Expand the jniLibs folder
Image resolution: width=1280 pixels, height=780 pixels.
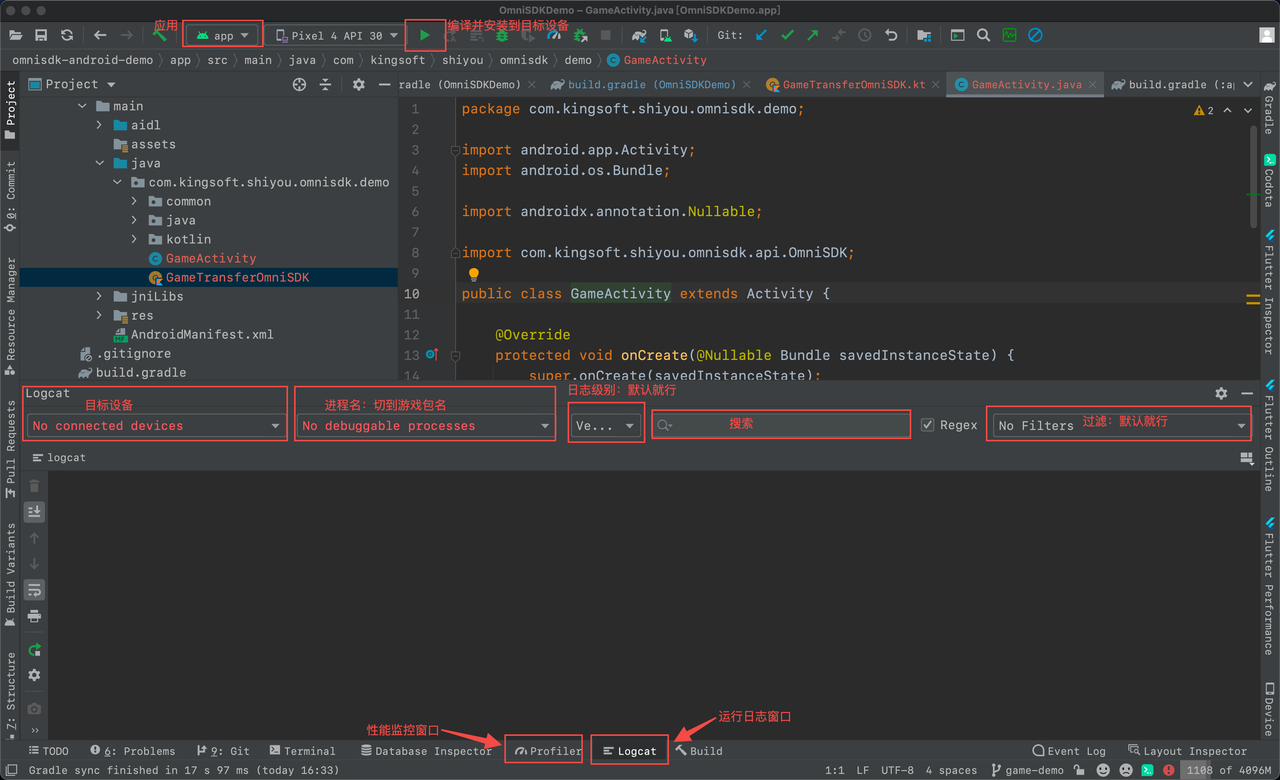coord(99,296)
